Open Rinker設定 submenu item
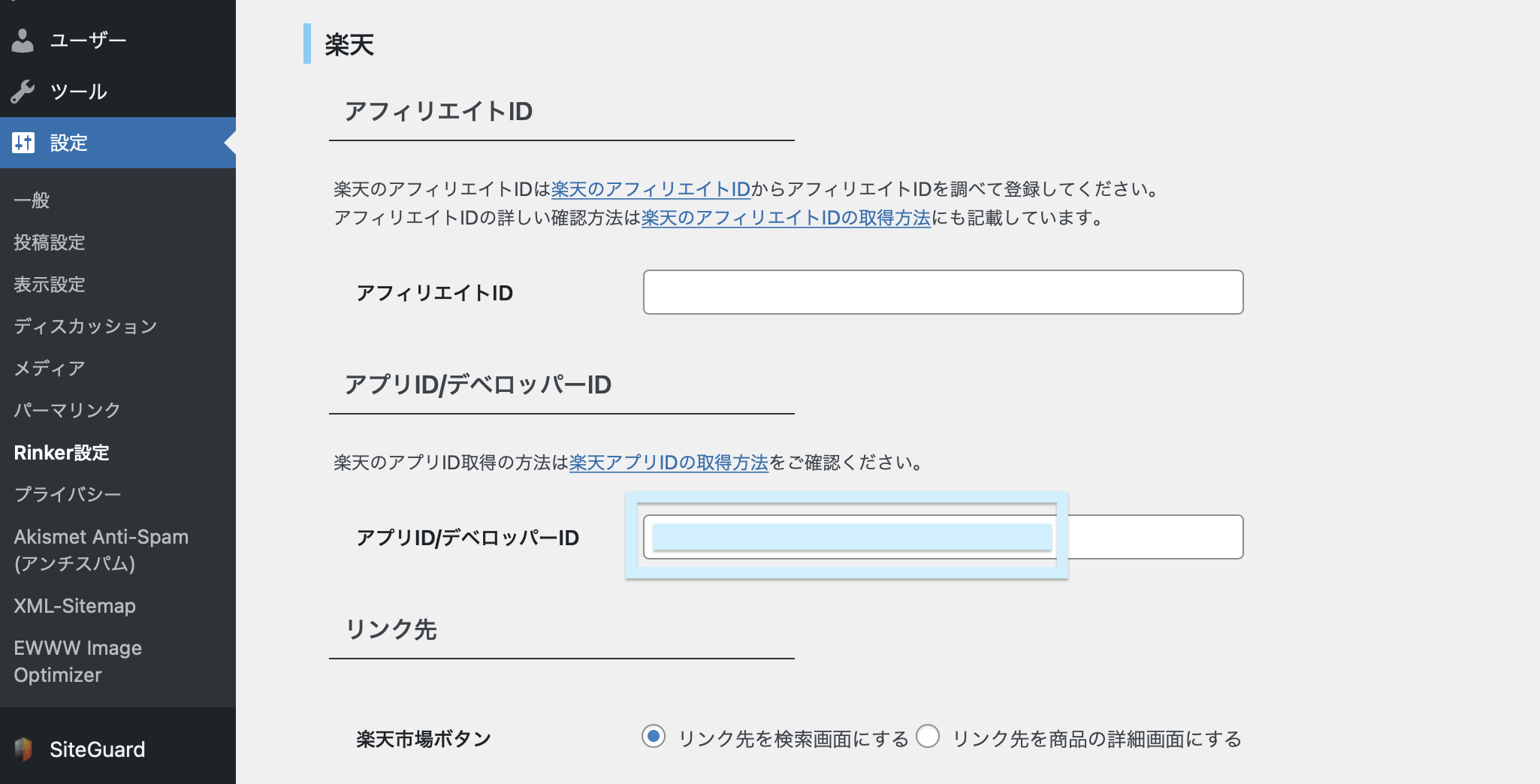This screenshot has height=784, width=1540. click(62, 452)
